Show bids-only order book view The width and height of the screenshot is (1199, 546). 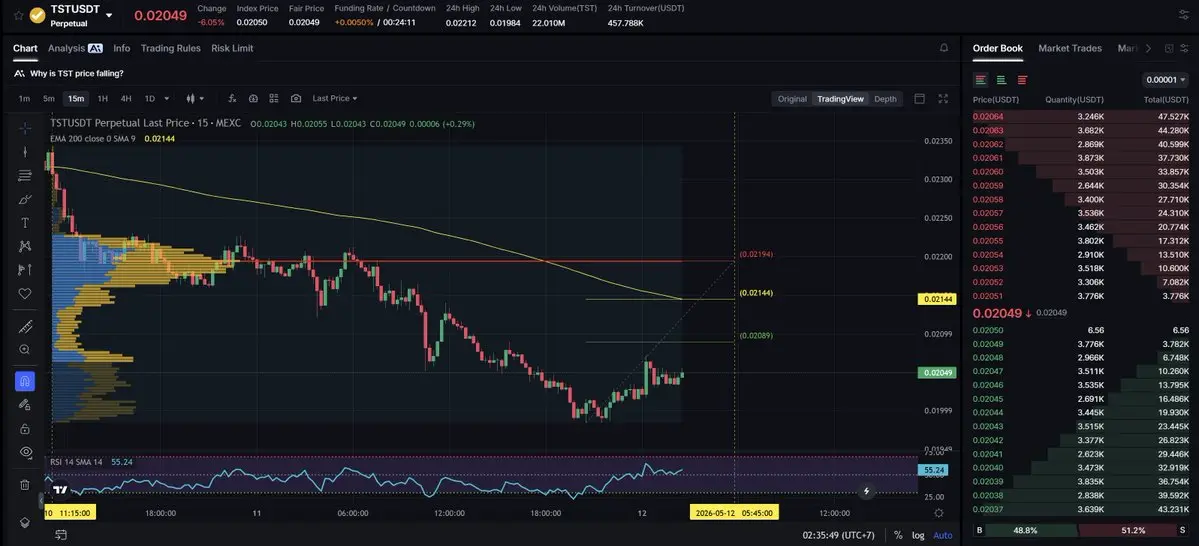coord(1001,80)
